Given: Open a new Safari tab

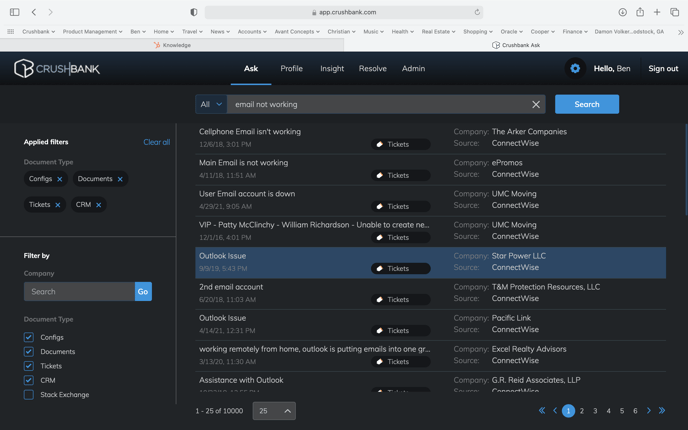Looking at the screenshot, I should [x=657, y=12].
